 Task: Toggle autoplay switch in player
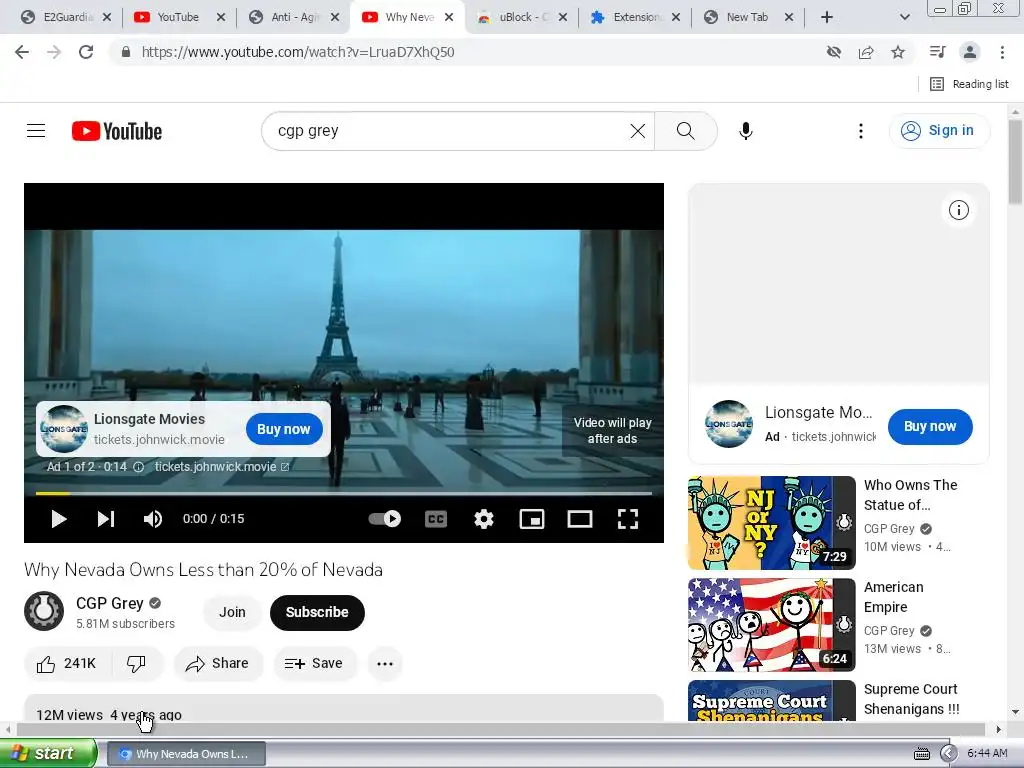tap(385, 519)
